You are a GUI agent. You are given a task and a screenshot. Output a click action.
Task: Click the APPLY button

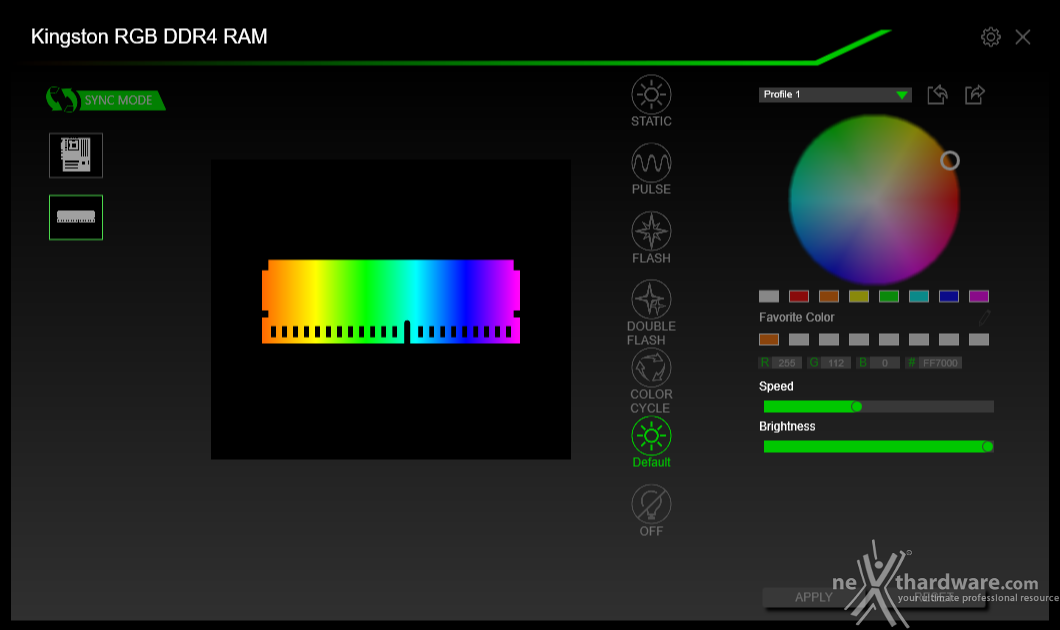pos(814,597)
